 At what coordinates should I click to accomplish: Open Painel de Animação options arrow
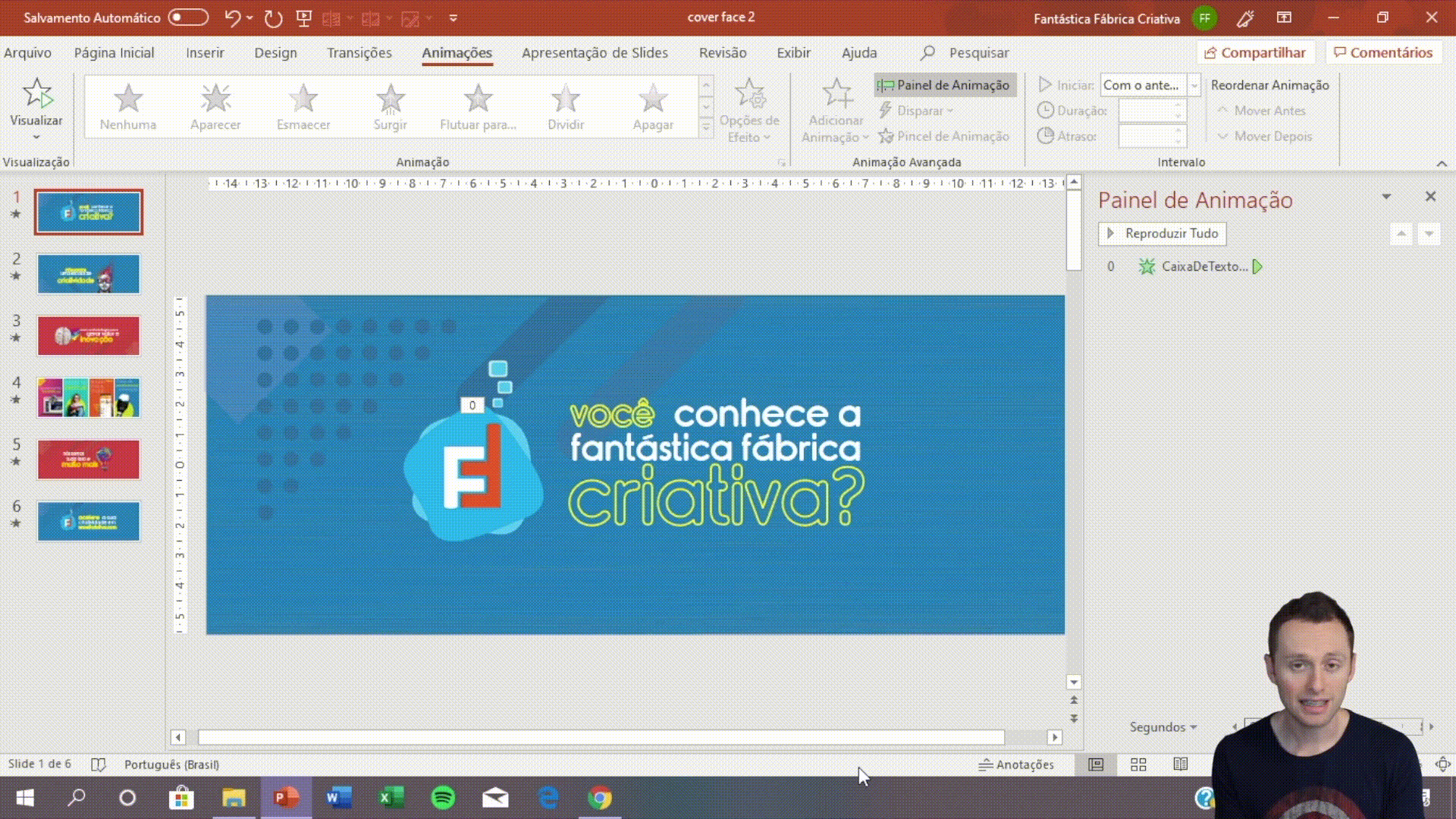1386,196
